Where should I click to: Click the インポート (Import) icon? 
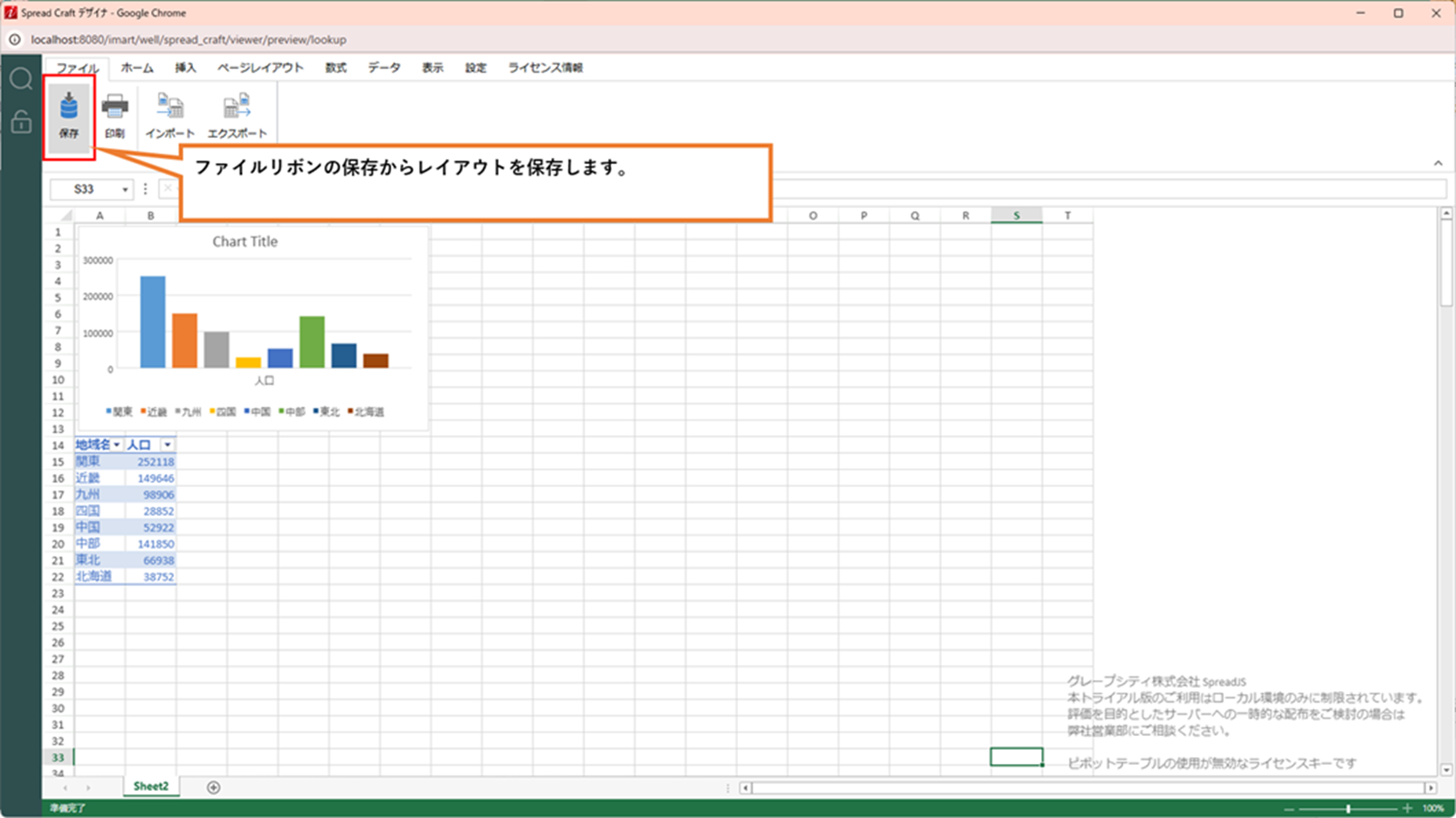click(169, 115)
